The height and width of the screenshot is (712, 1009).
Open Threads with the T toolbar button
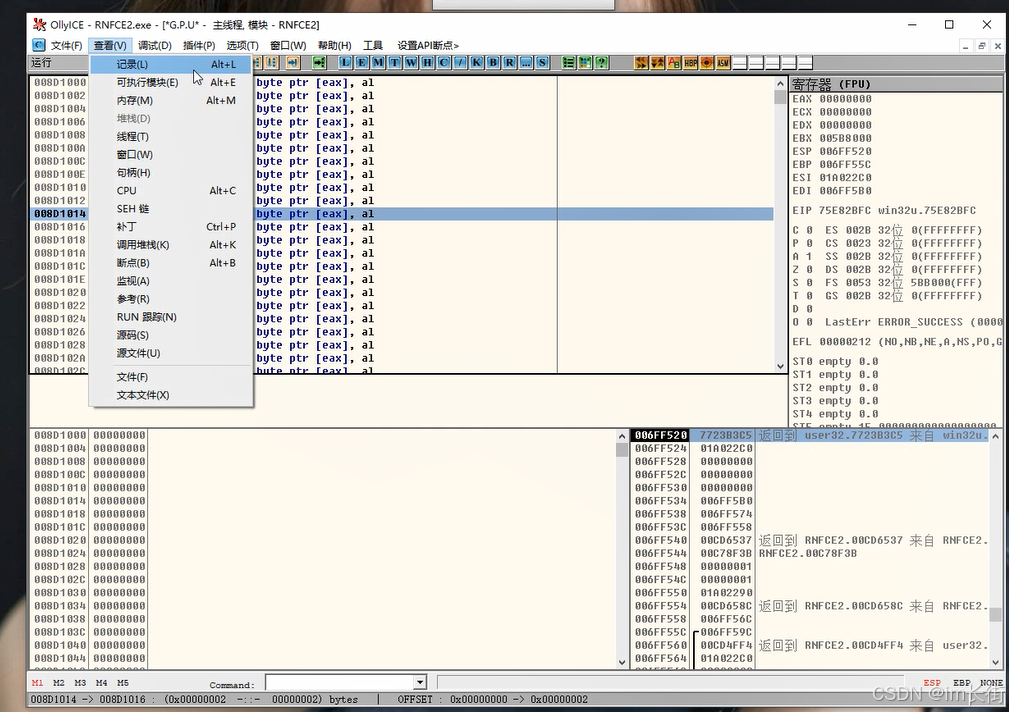pyautogui.click(x=394, y=62)
